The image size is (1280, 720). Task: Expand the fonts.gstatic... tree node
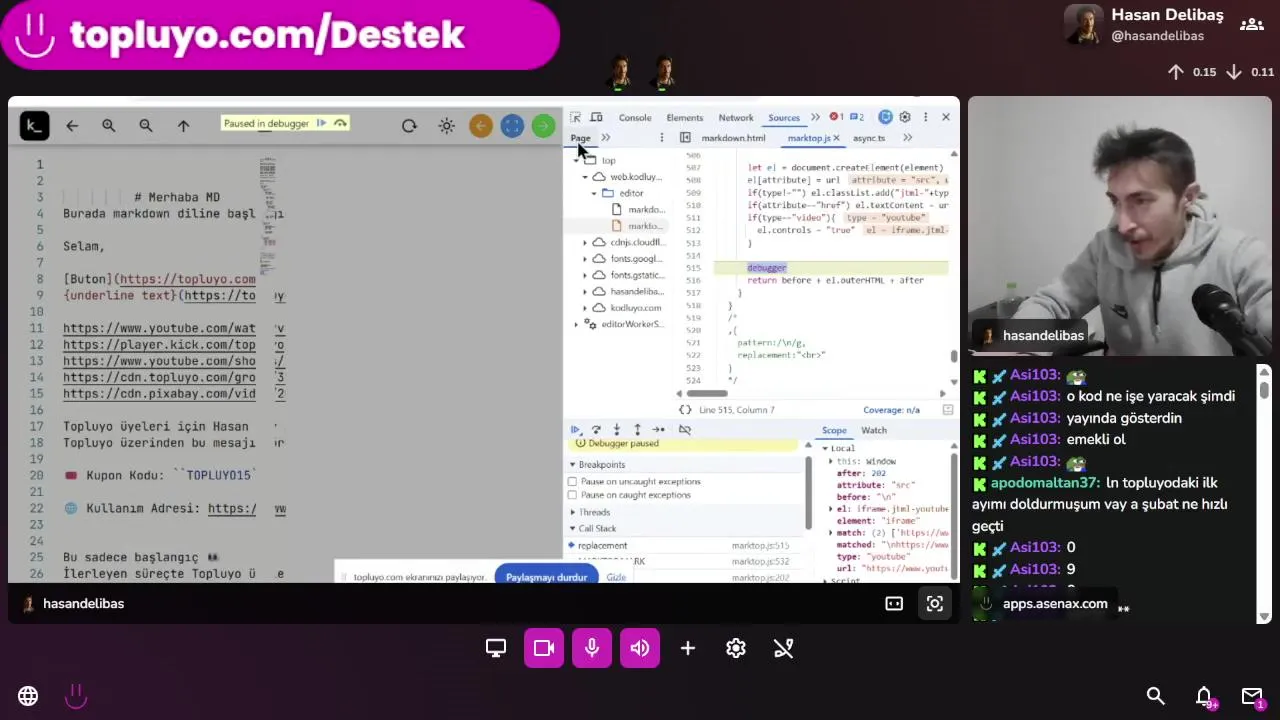pyautogui.click(x=585, y=275)
